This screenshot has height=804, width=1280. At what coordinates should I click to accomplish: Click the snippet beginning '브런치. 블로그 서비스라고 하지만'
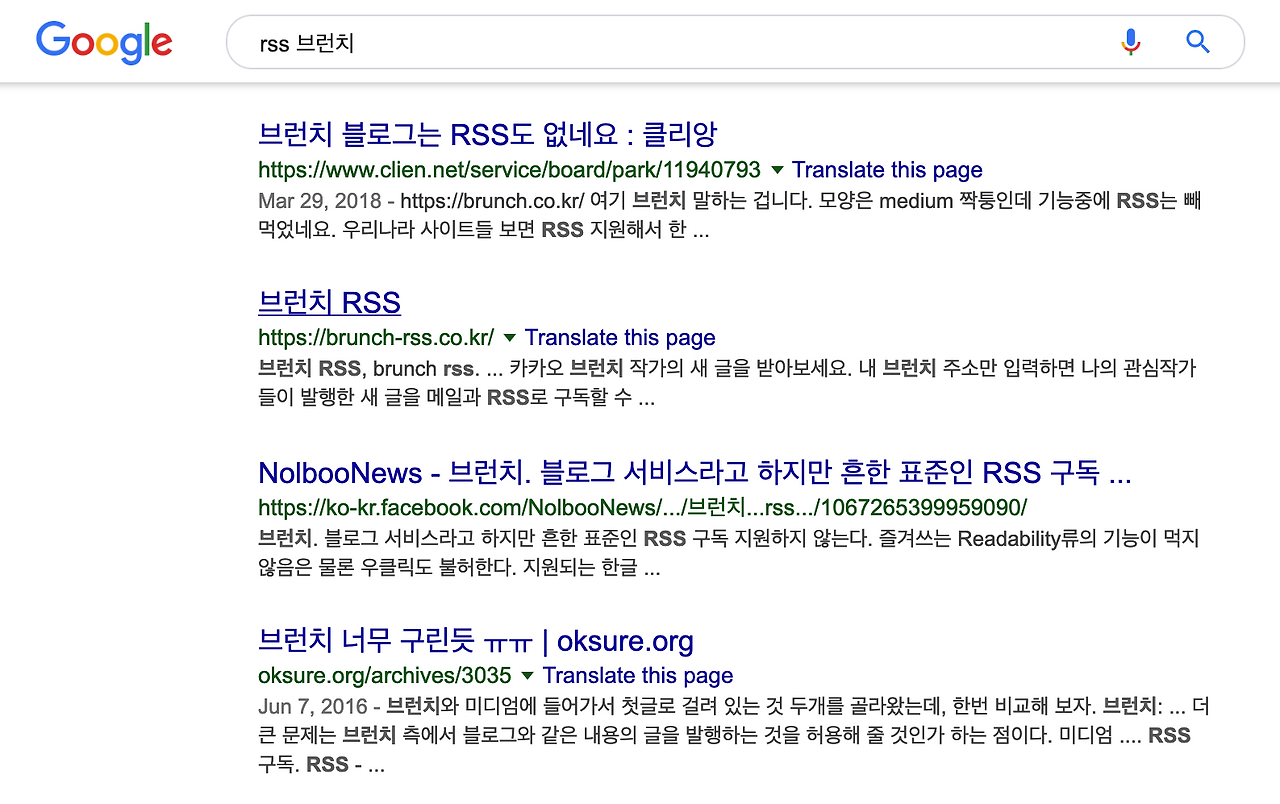point(729,554)
